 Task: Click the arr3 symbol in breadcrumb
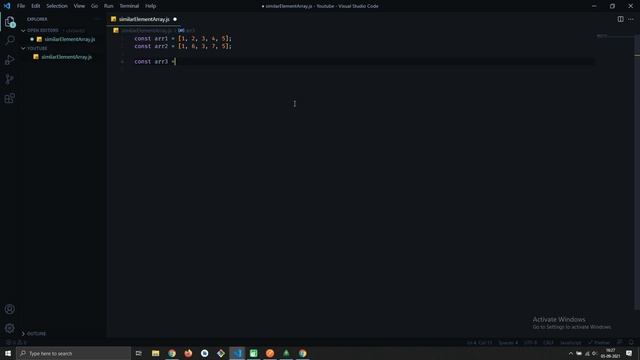[187, 31]
